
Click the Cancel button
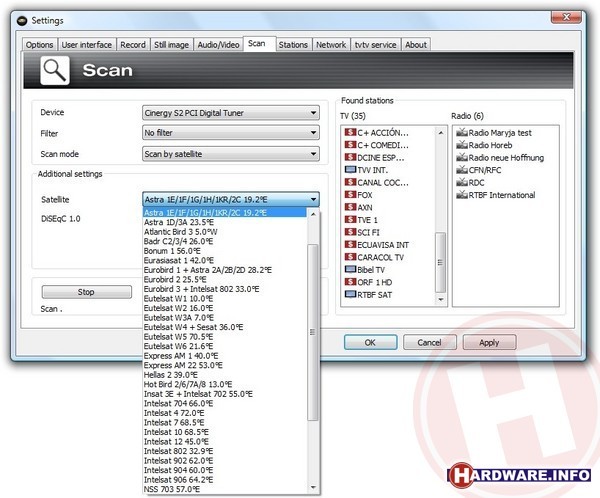[429, 342]
